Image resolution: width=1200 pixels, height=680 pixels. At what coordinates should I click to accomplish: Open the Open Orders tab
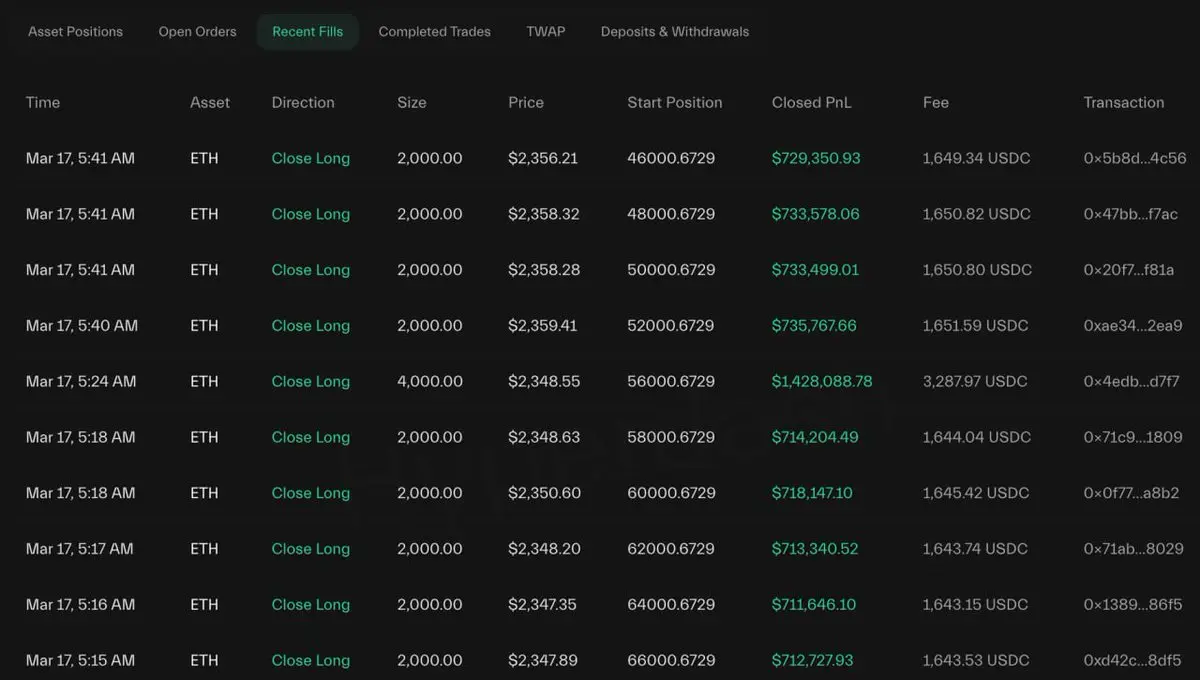(197, 31)
